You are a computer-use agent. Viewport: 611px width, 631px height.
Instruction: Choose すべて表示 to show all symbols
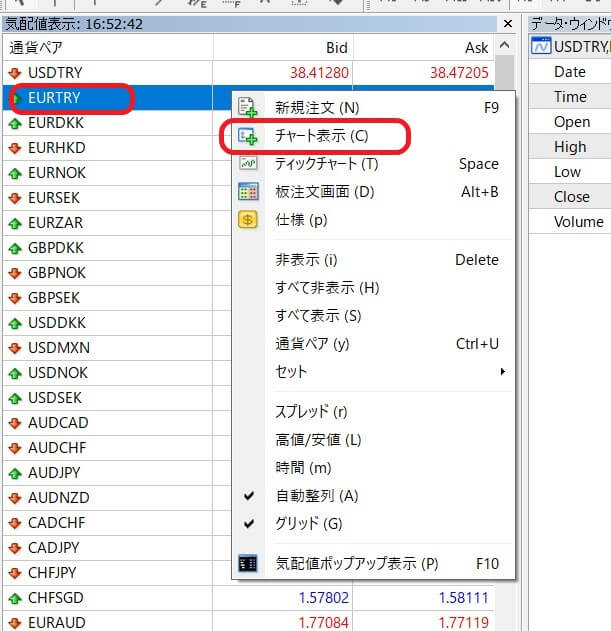(318, 316)
